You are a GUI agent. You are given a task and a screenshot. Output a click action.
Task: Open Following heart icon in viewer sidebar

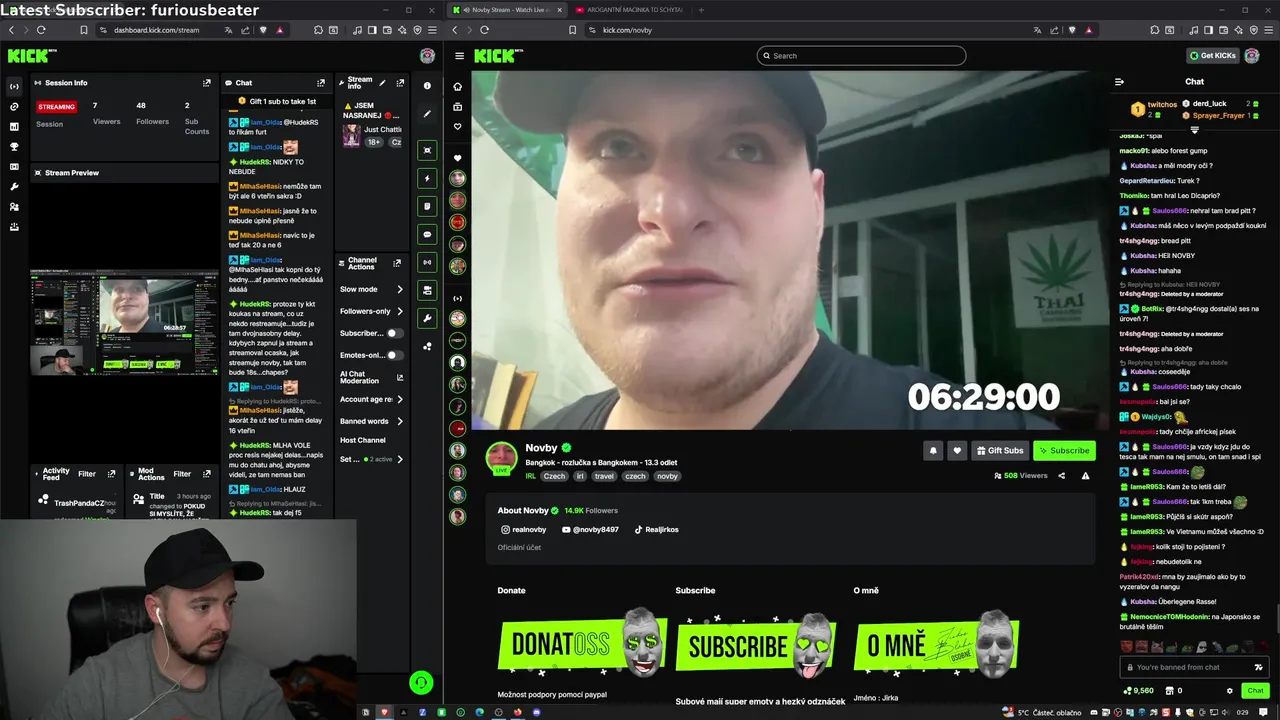click(458, 127)
